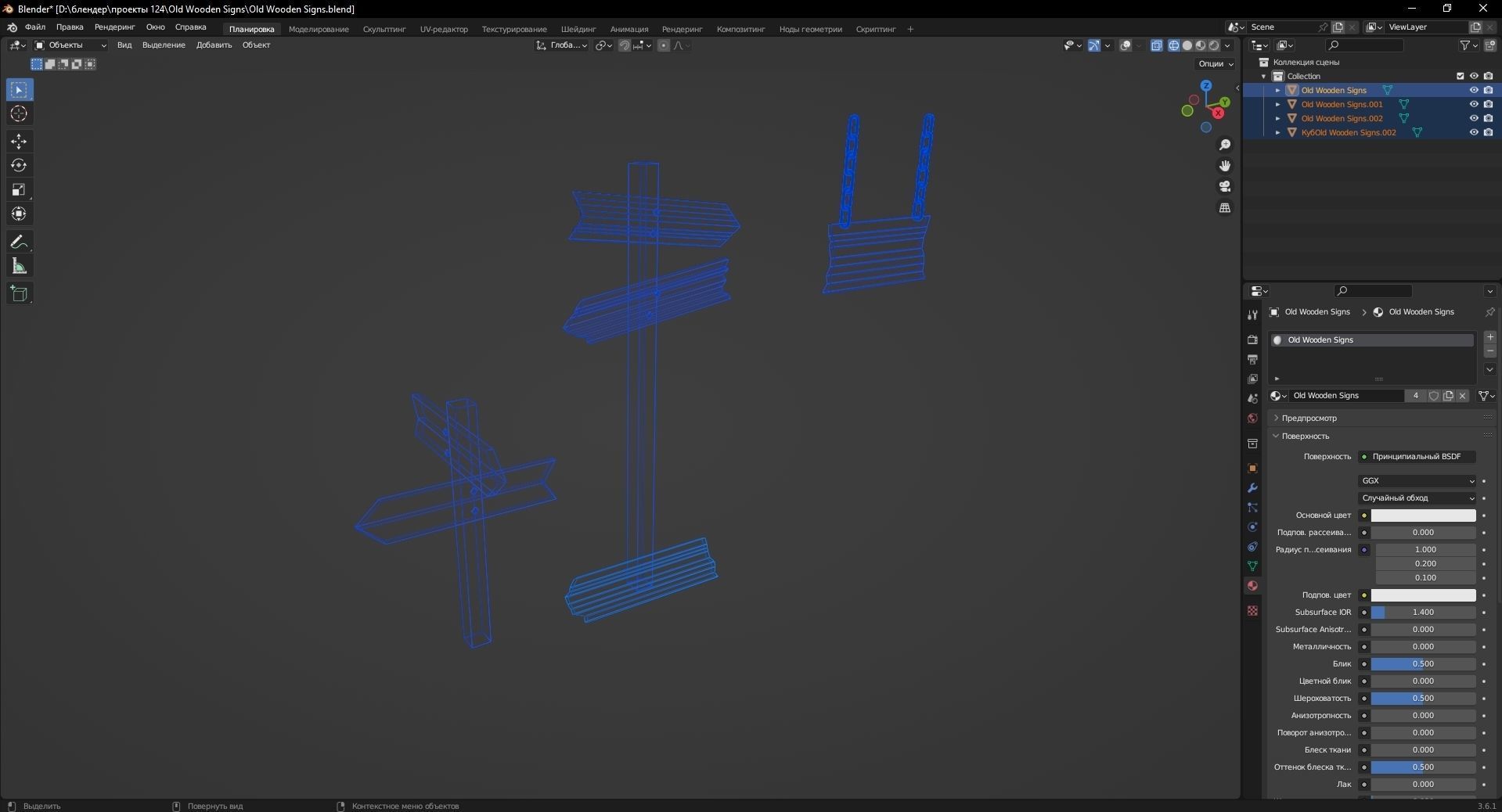Image resolution: width=1502 pixels, height=812 pixels.
Task: Collapse the Collection tree item
Action: coord(1264,76)
